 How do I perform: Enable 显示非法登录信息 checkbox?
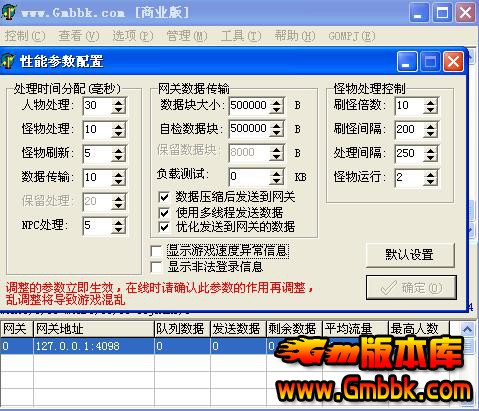tap(156, 267)
